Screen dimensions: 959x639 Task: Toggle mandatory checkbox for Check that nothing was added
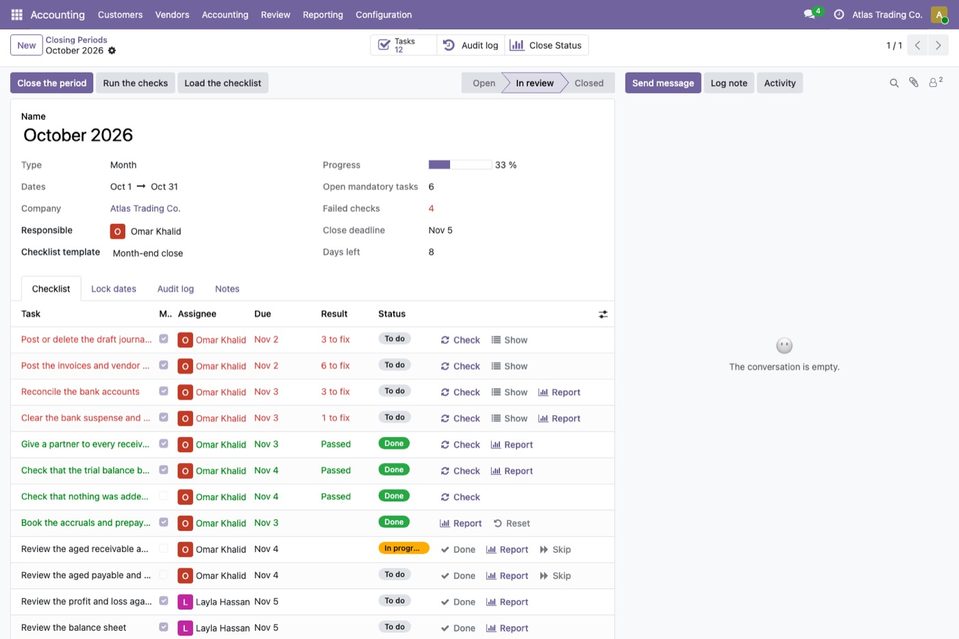click(163, 496)
